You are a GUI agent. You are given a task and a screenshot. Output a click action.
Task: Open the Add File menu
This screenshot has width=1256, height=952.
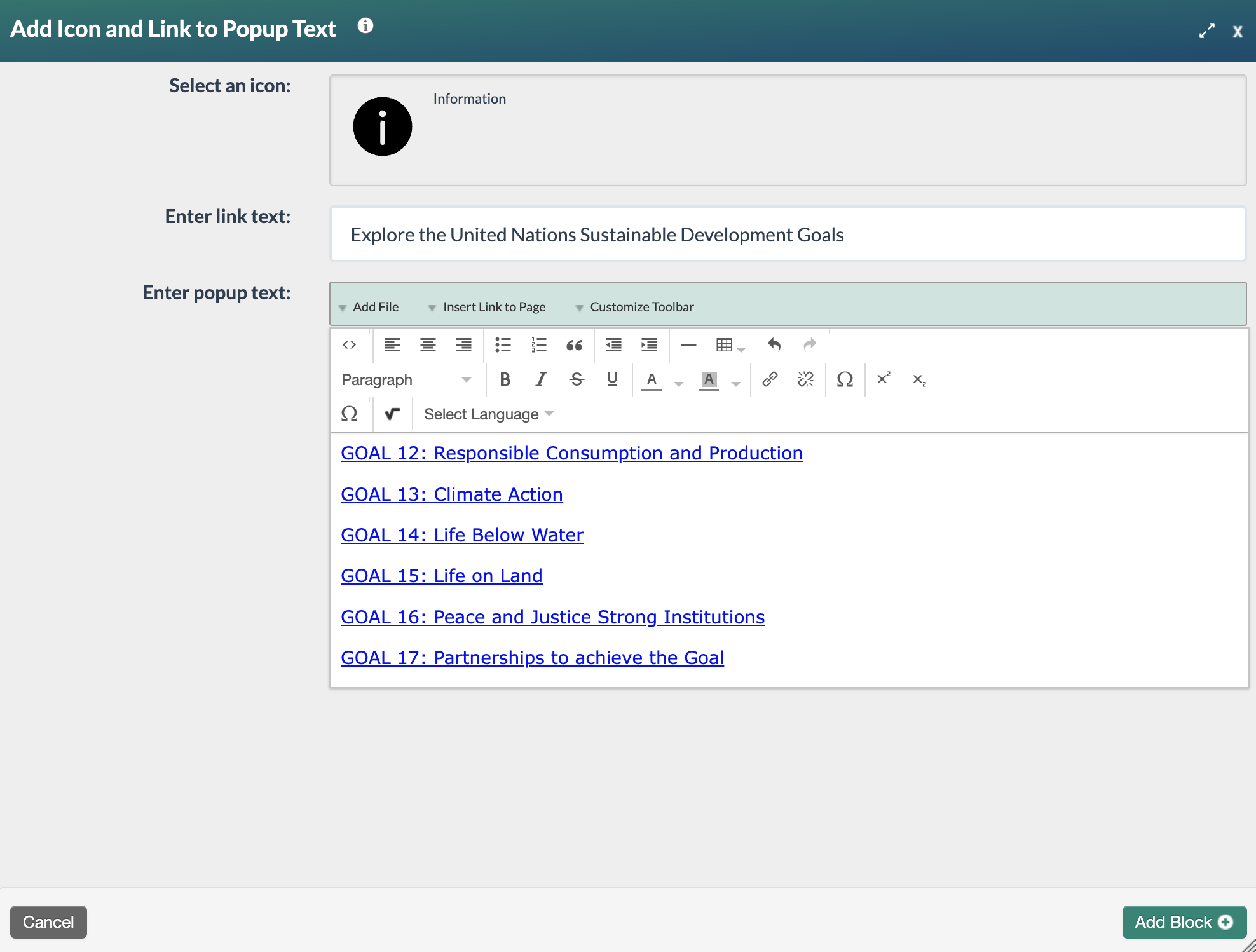(369, 307)
